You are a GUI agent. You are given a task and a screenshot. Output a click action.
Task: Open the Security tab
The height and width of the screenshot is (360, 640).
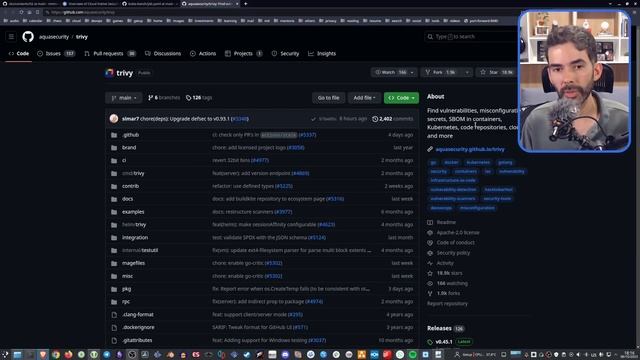[285, 53]
